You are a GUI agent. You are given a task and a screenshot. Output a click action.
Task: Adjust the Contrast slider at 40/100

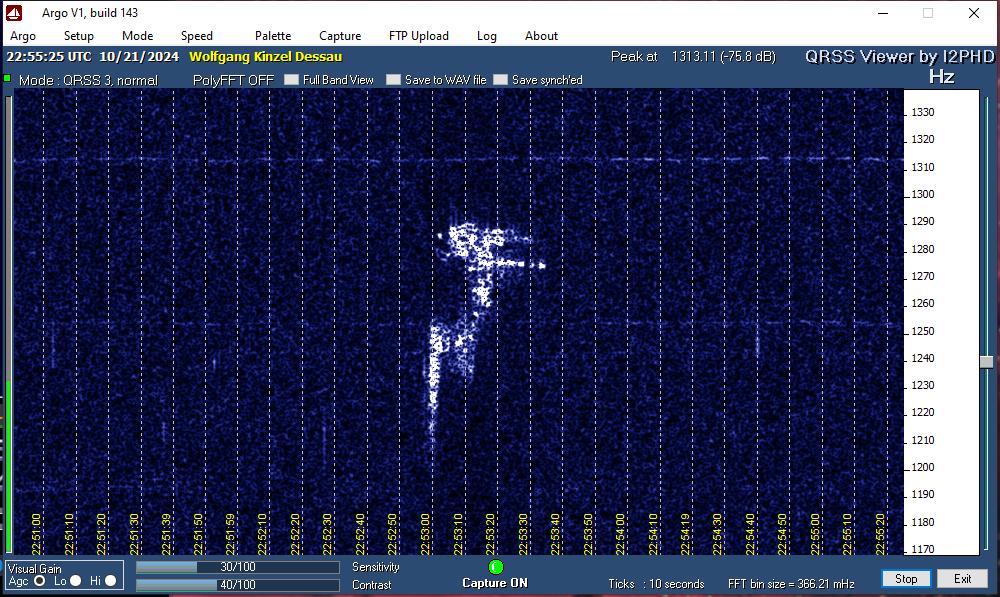(238, 585)
